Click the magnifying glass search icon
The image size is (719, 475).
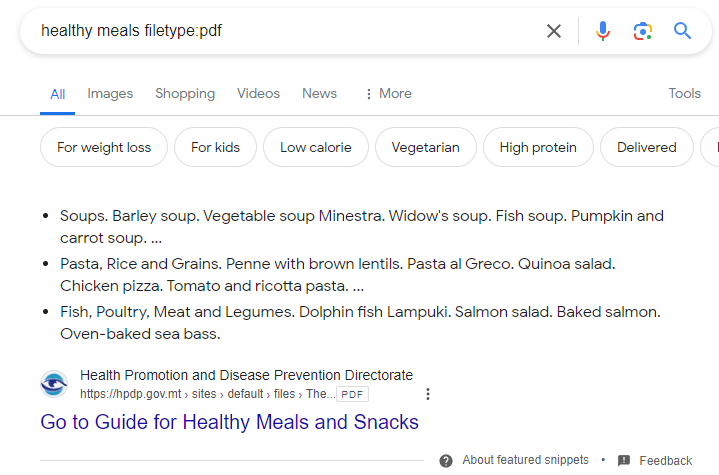[x=683, y=31]
